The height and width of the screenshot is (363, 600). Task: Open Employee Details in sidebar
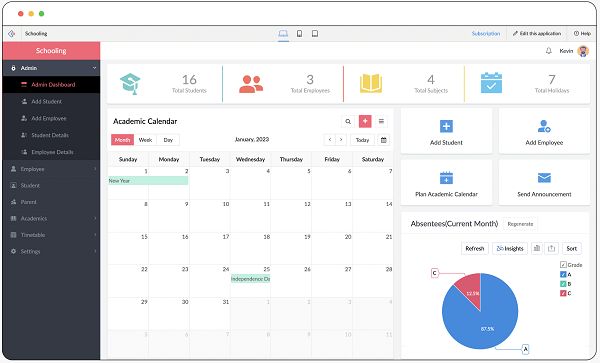click(x=51, y=152)
